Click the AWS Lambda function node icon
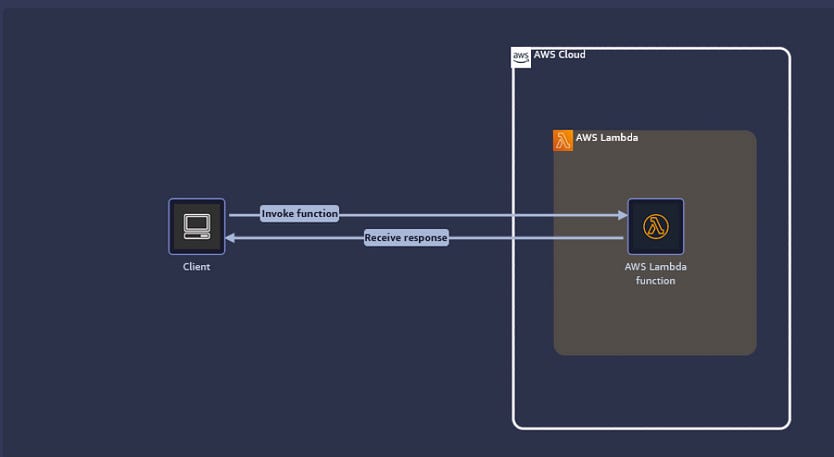 655,227
